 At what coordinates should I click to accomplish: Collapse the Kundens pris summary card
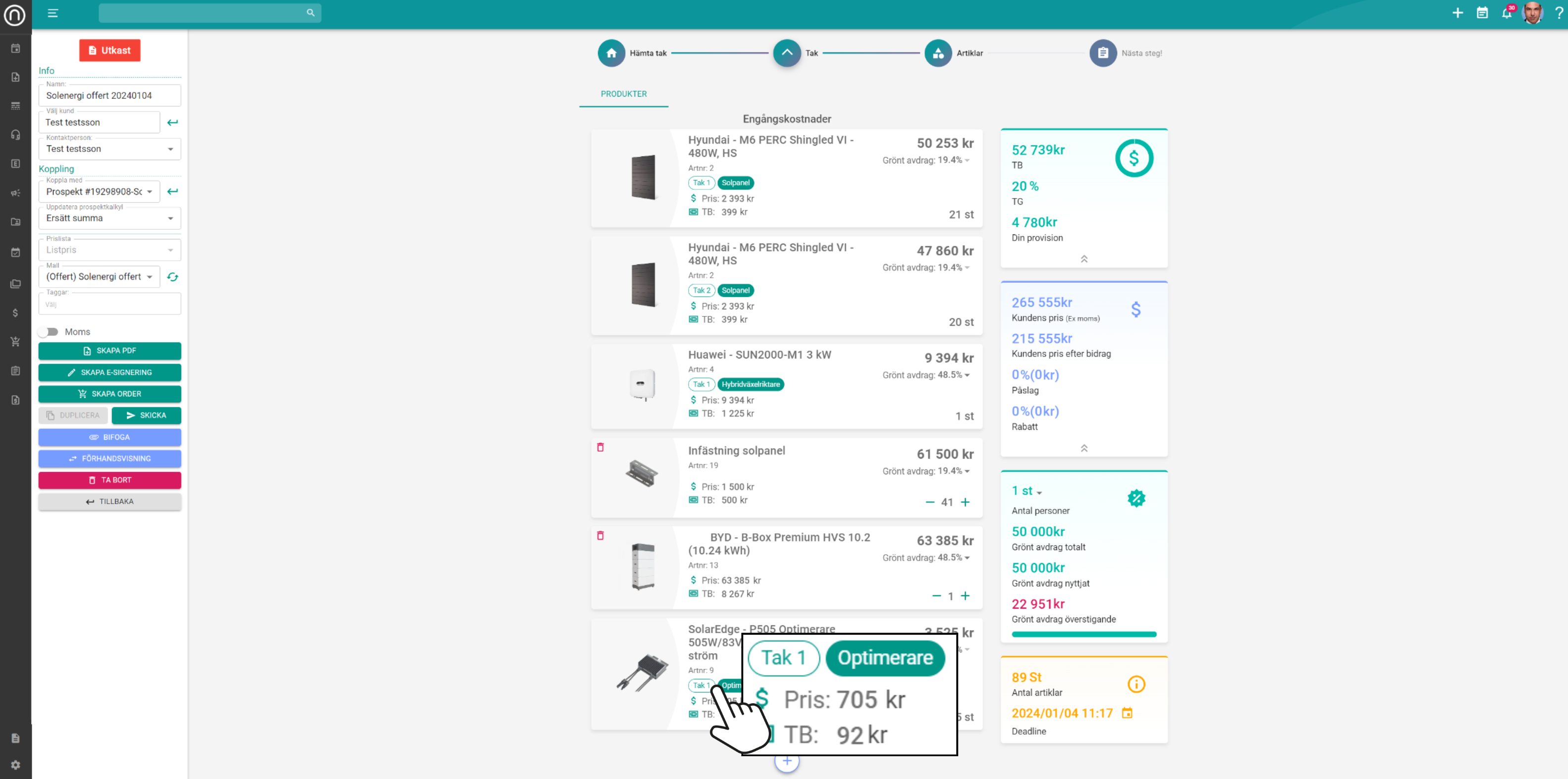coord(1083,448)
